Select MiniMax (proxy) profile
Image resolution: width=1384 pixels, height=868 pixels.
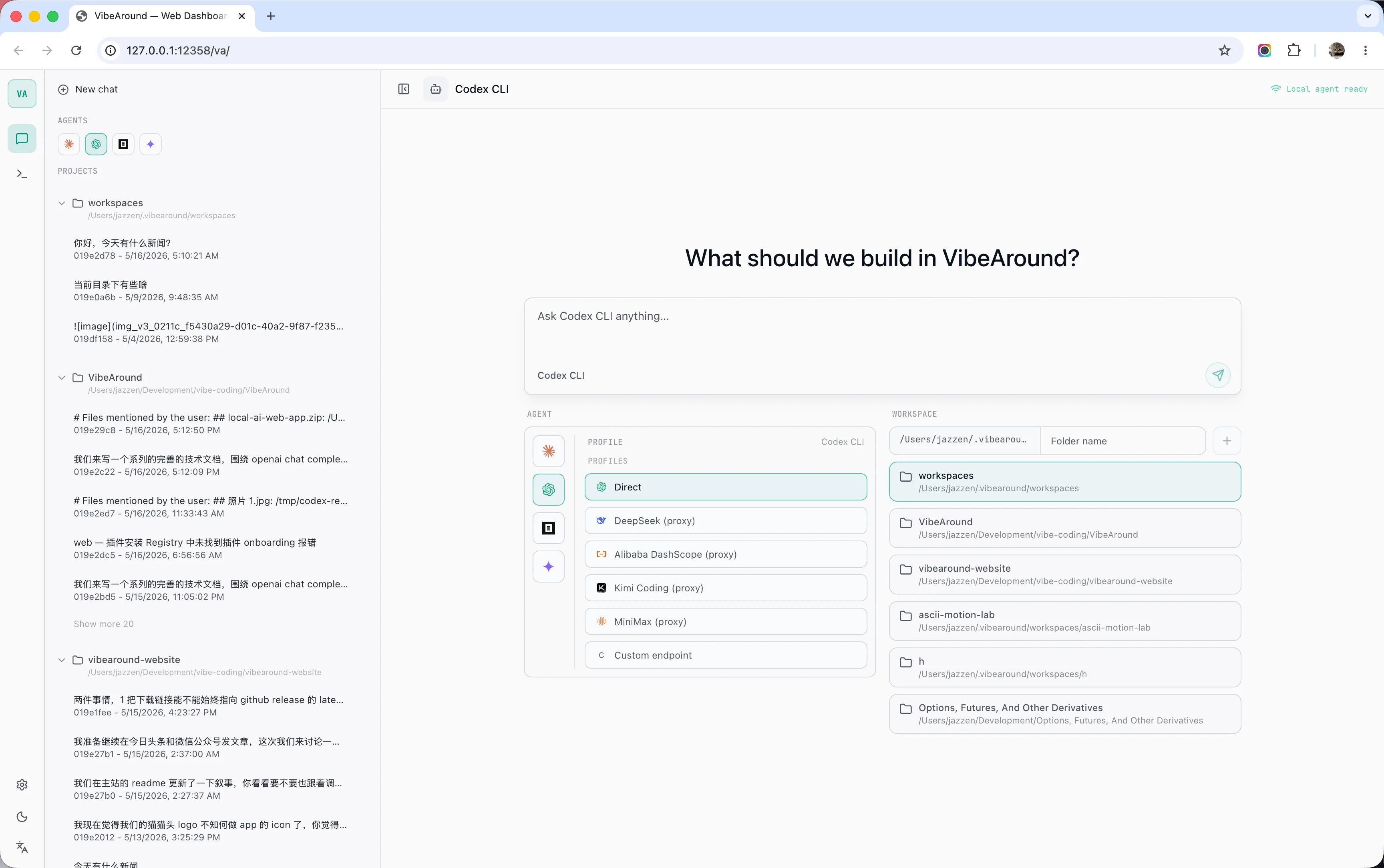[726, 622]
